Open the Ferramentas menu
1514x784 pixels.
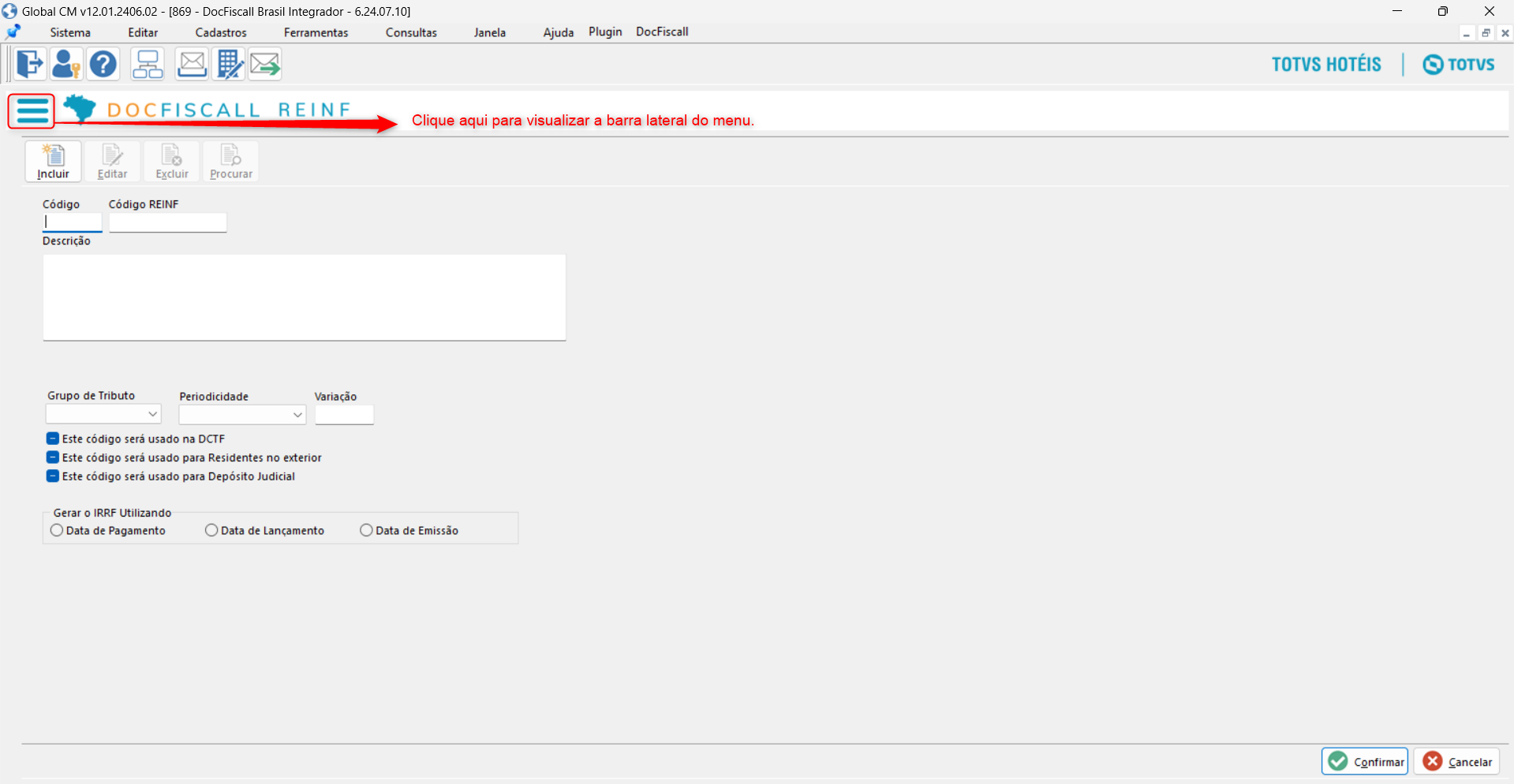point(316,32)
